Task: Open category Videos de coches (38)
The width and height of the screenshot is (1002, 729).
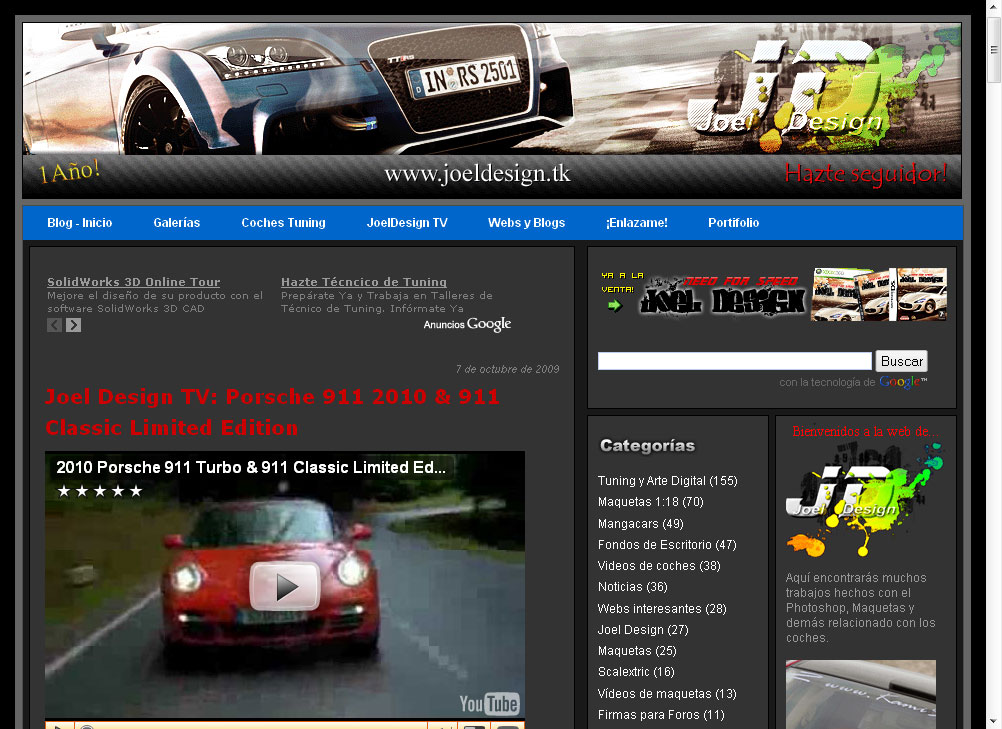Action: (x=659, y=565)
